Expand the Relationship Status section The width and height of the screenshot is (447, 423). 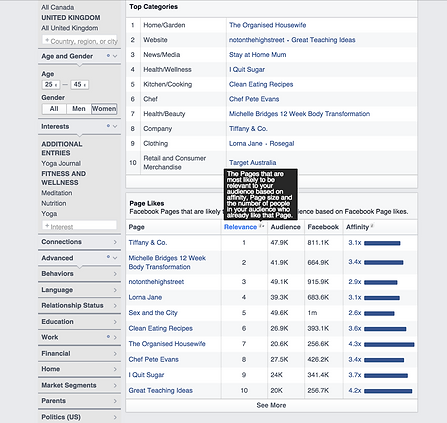[x=79, y=306]
